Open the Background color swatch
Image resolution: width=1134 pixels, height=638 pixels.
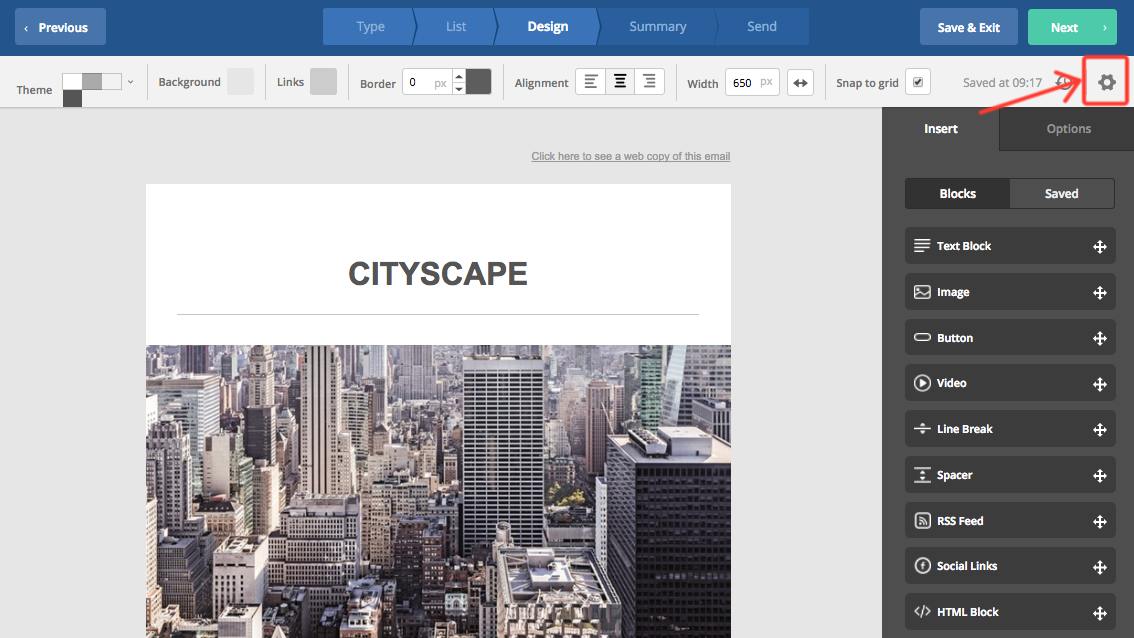pos(240,82)
